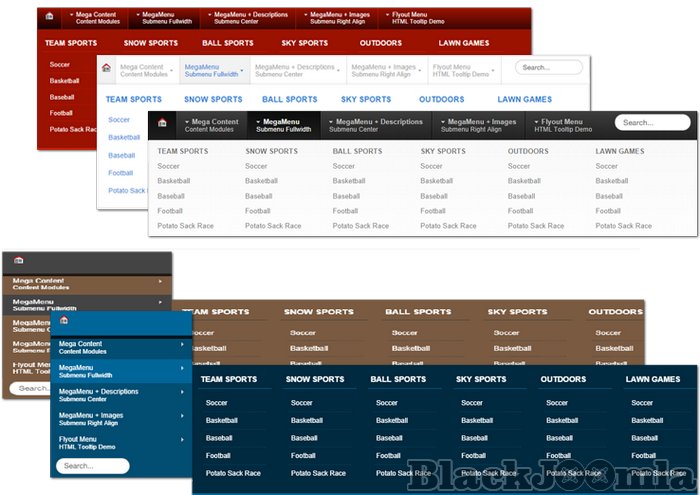This screenshot has width=700, height=495.
Task: Open LAWN GAMES heading in white menu
Action: 525,100
